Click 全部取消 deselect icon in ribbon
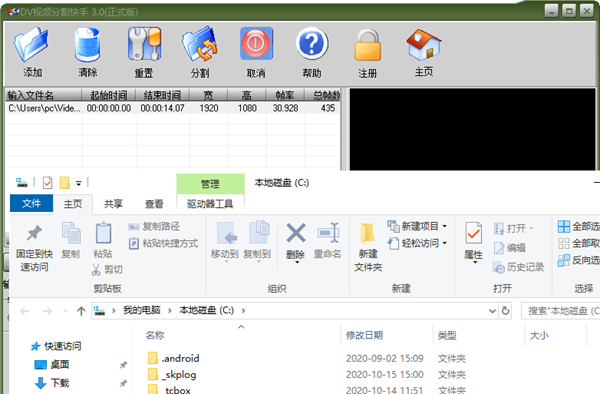The image size is (600, 394). (x=563, y=243)
